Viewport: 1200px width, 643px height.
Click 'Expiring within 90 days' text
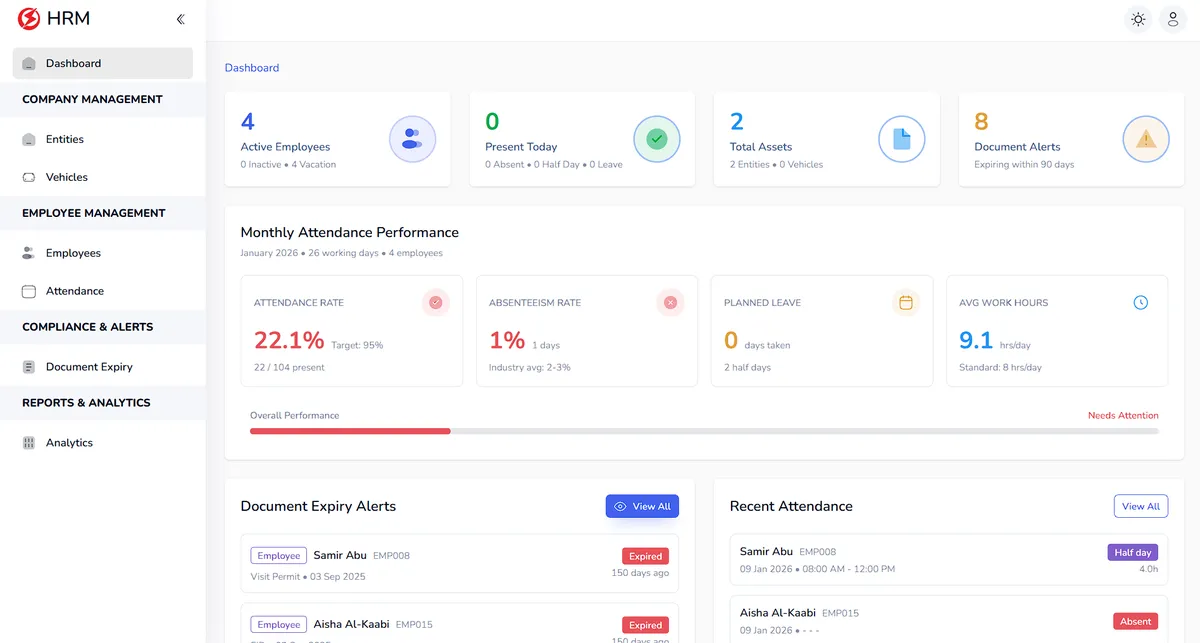1024,164
